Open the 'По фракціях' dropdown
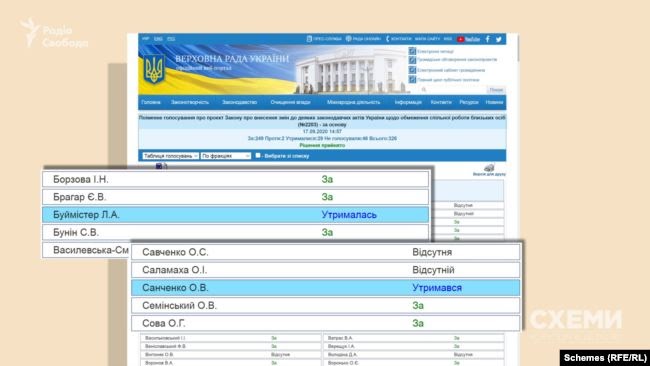The image size is (650, 366). pyautogui.click(x=226, y=156)
